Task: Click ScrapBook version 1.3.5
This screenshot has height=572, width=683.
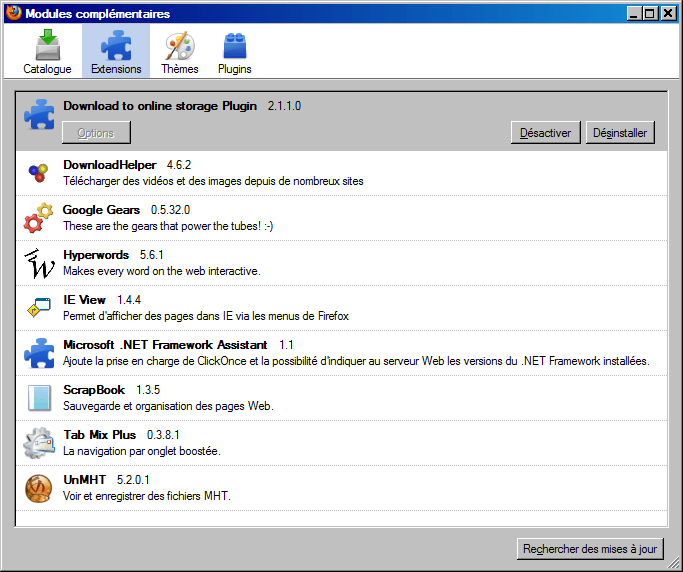Action: click(148, 390)
